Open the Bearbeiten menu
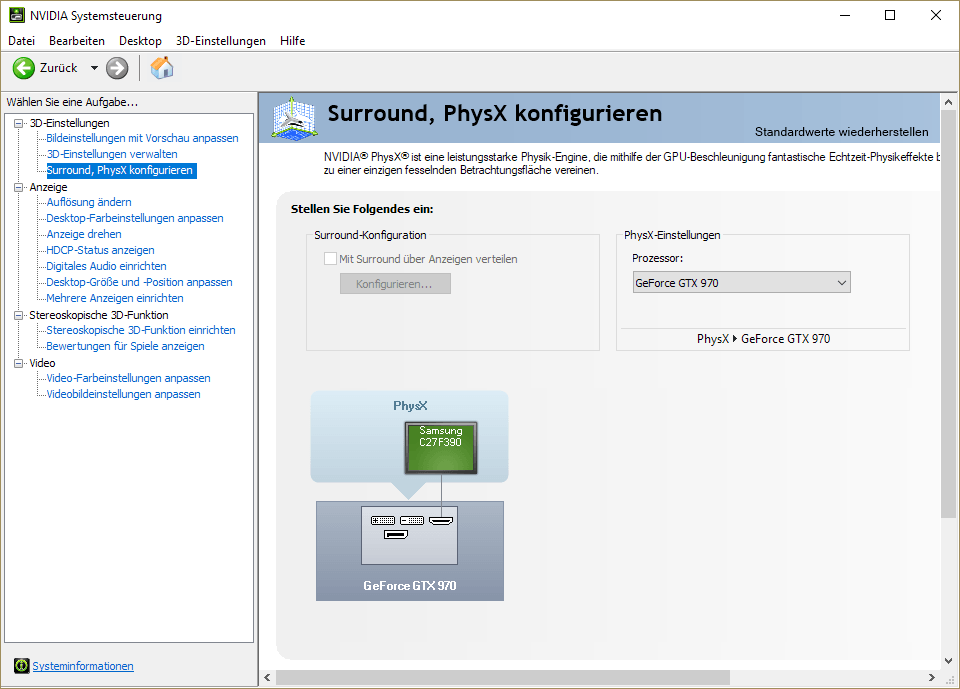960x689 pixels. (x=77, y=40)
